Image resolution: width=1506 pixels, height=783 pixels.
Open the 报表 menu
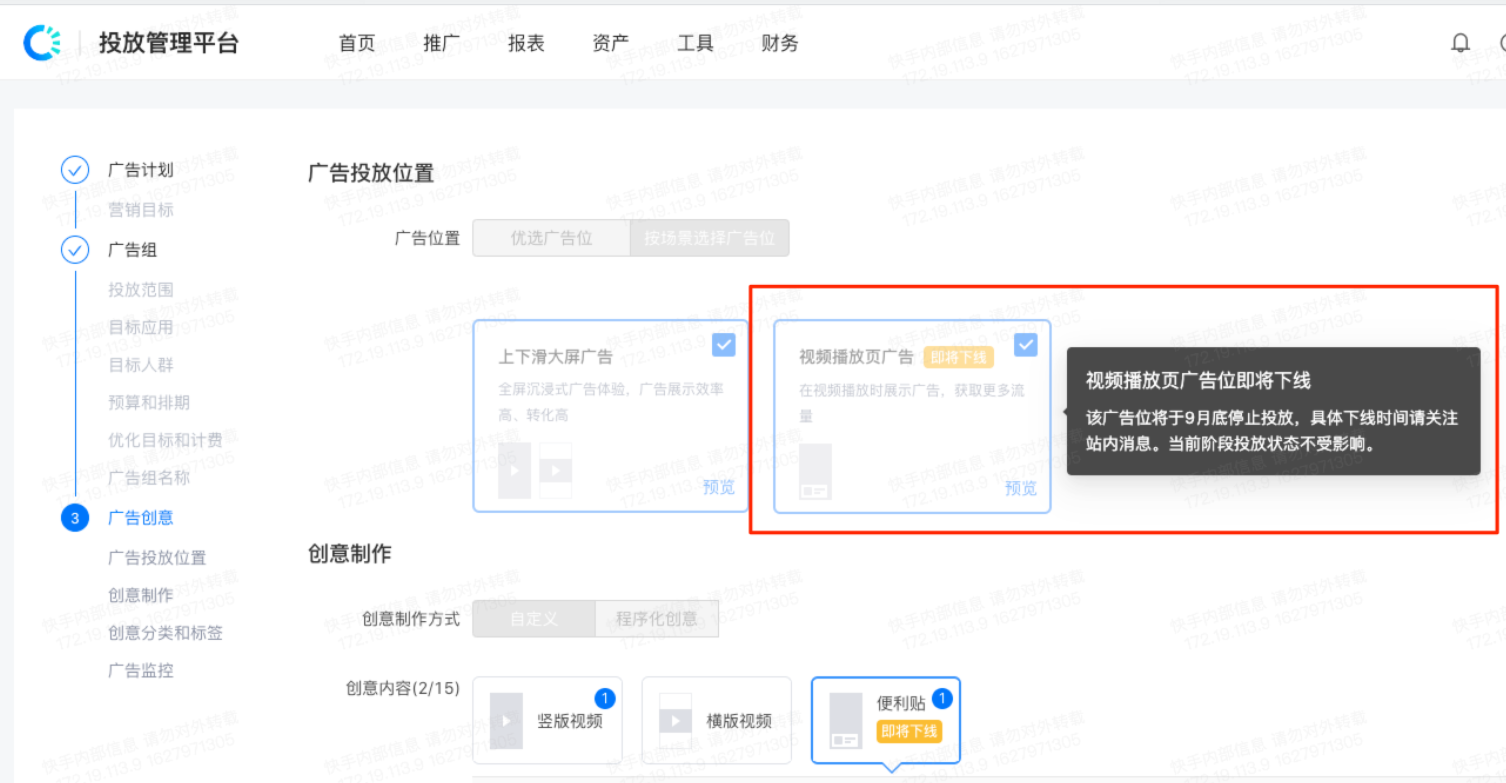(x=525, y=42)
